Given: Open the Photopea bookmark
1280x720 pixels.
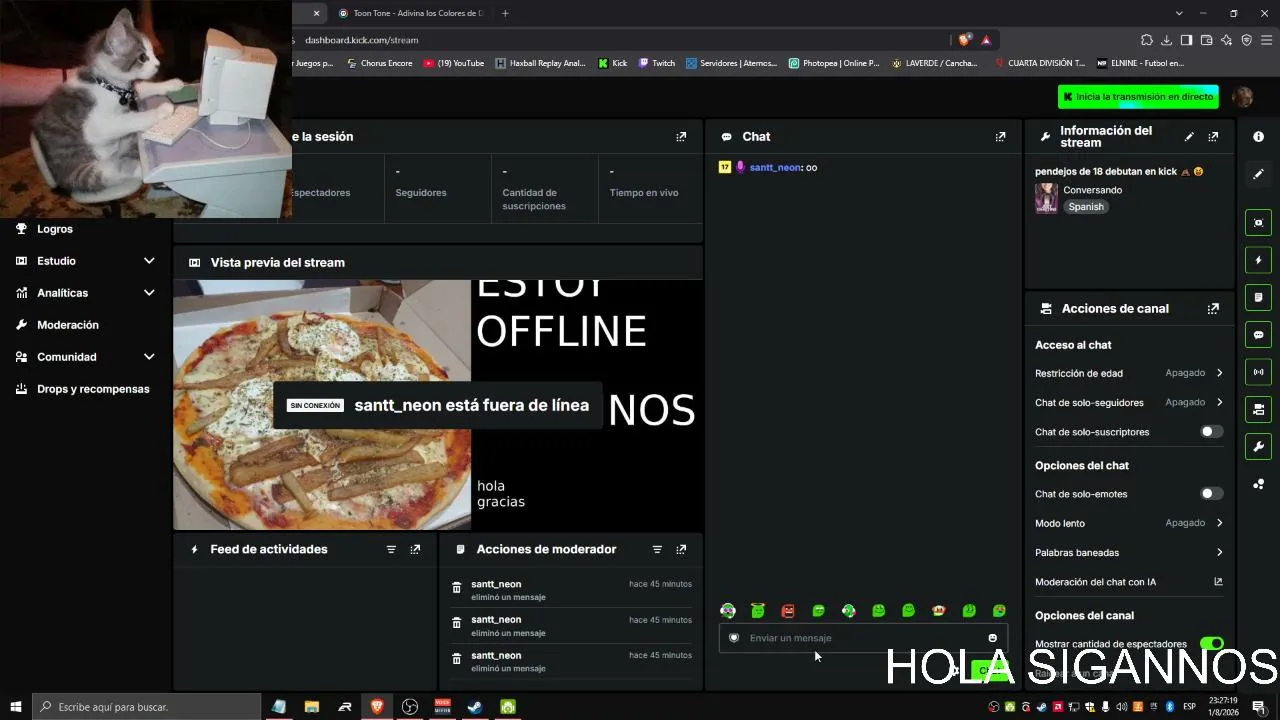Looking at the screenshot, I should tap(834, 63).
